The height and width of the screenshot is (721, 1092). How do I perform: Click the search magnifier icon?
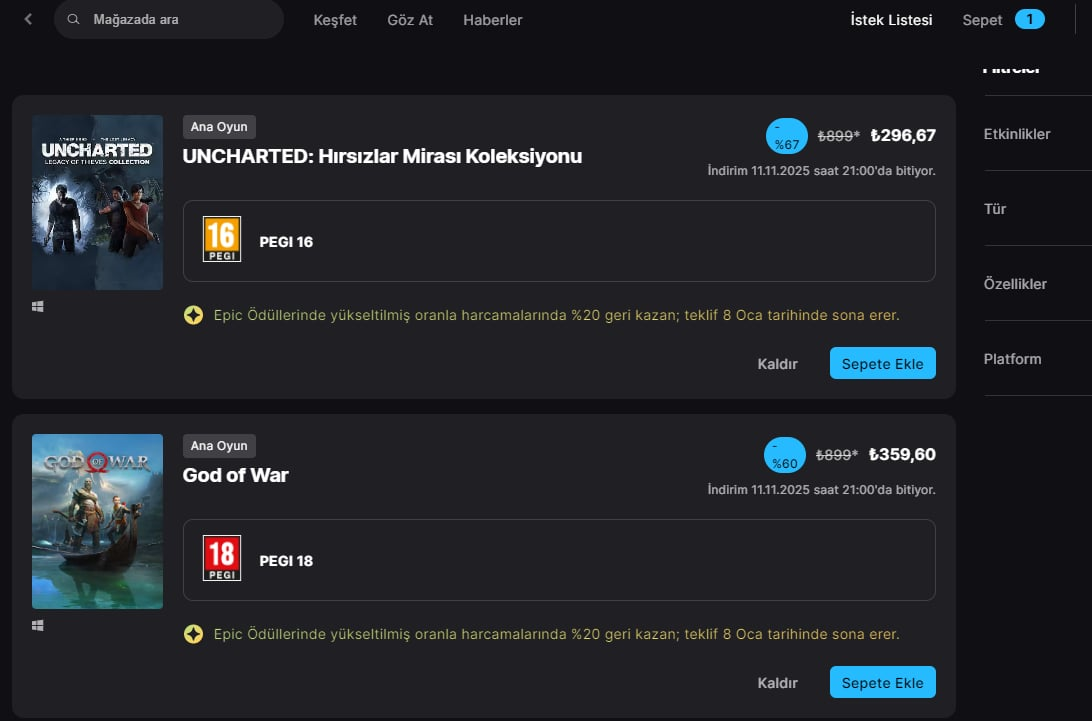73,20
